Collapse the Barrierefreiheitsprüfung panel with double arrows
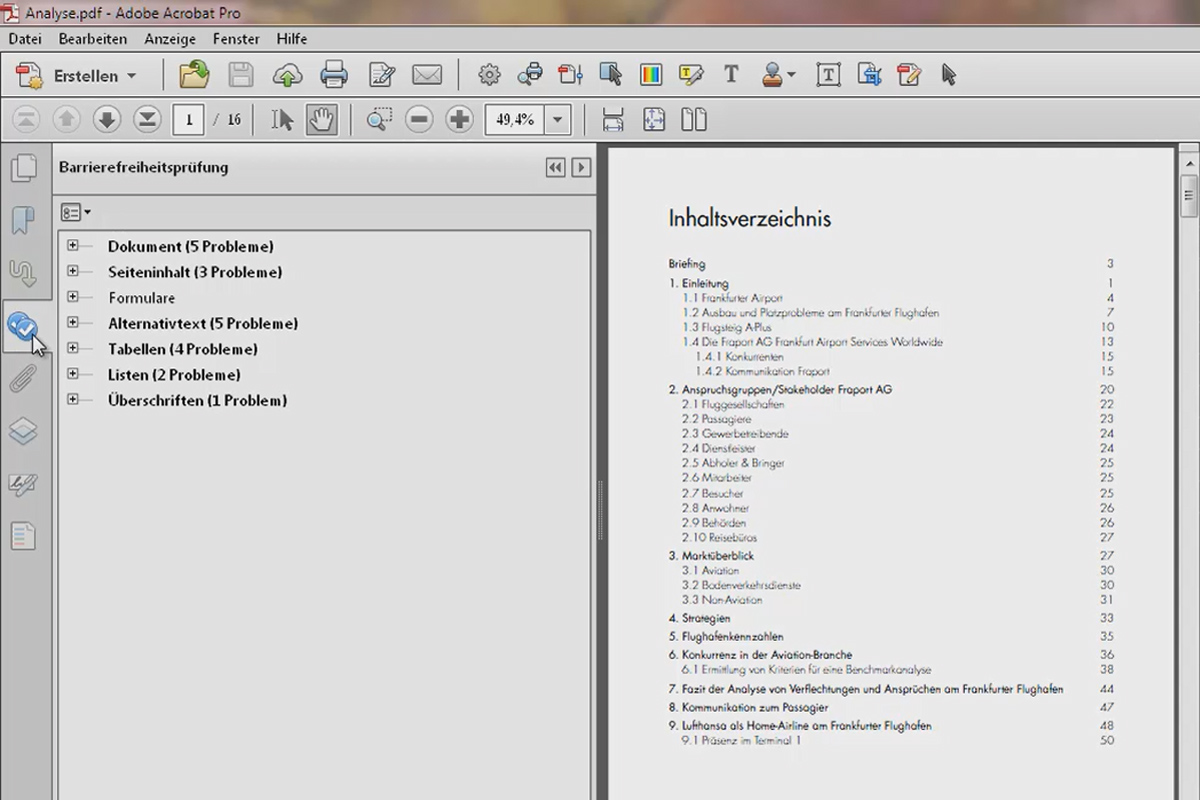The height and width of the screenshot is (800, 1200). (x=556, y=168)
